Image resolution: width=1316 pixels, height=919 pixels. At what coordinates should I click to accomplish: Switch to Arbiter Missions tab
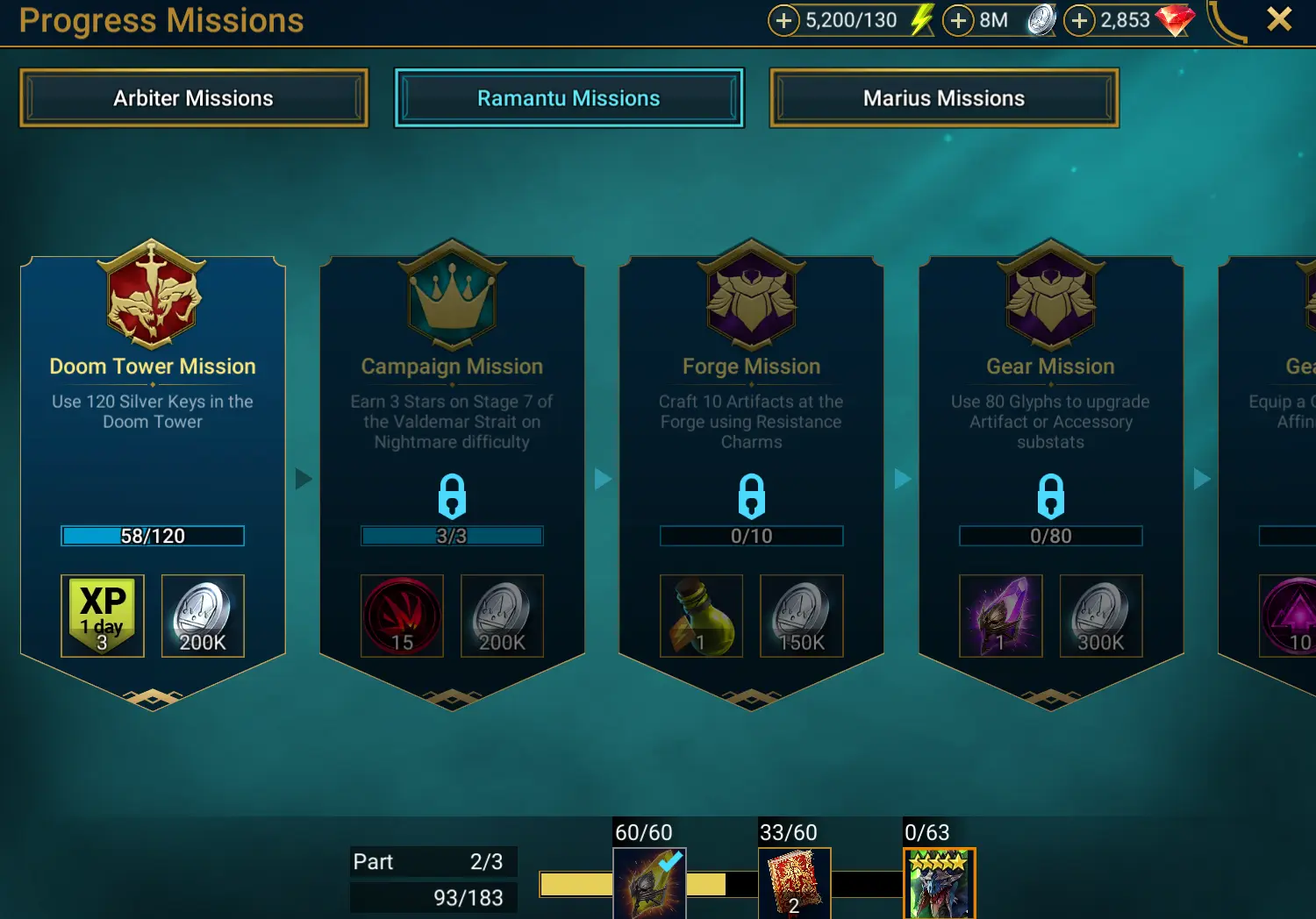tap(194, 98)
